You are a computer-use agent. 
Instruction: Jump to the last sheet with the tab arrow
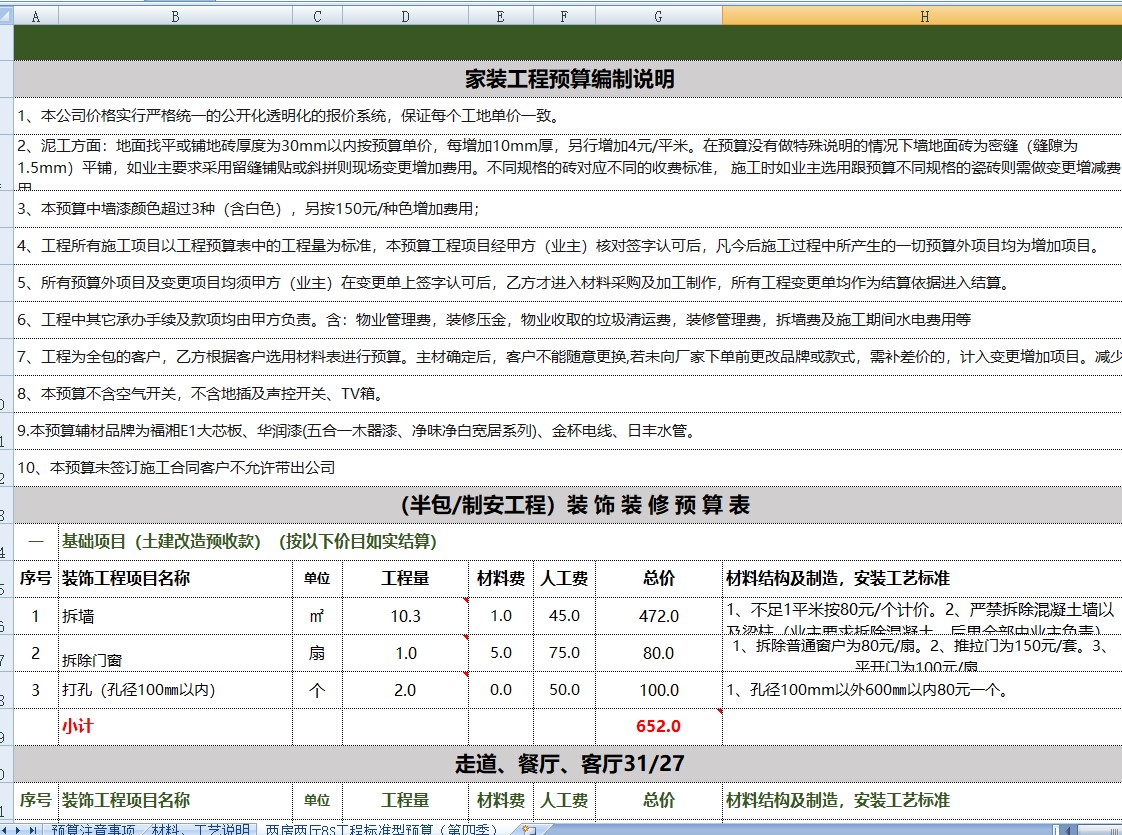coord(33,830)
